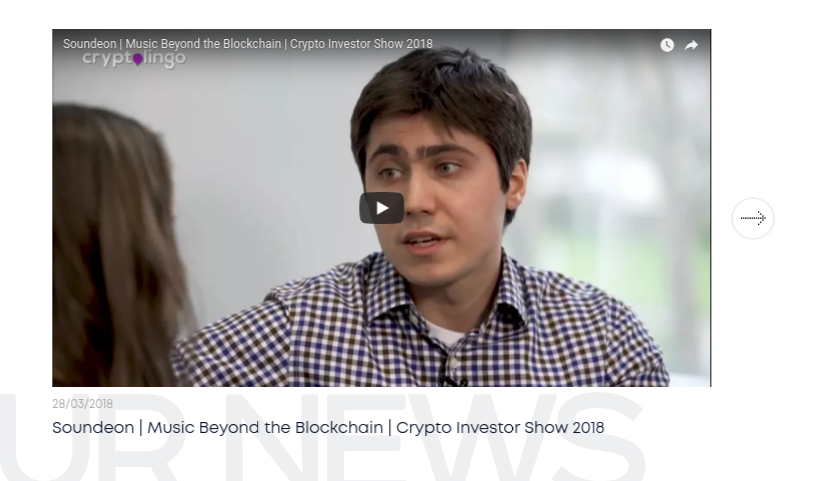833x481 pixels.
Task: Open the embedded video title overlay link
Action: tap(248, 44)
